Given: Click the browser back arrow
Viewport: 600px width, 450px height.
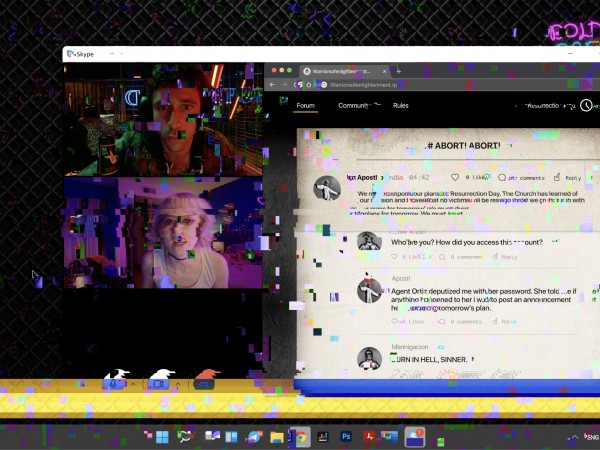Looking at the screenshot, I should 273,85.
